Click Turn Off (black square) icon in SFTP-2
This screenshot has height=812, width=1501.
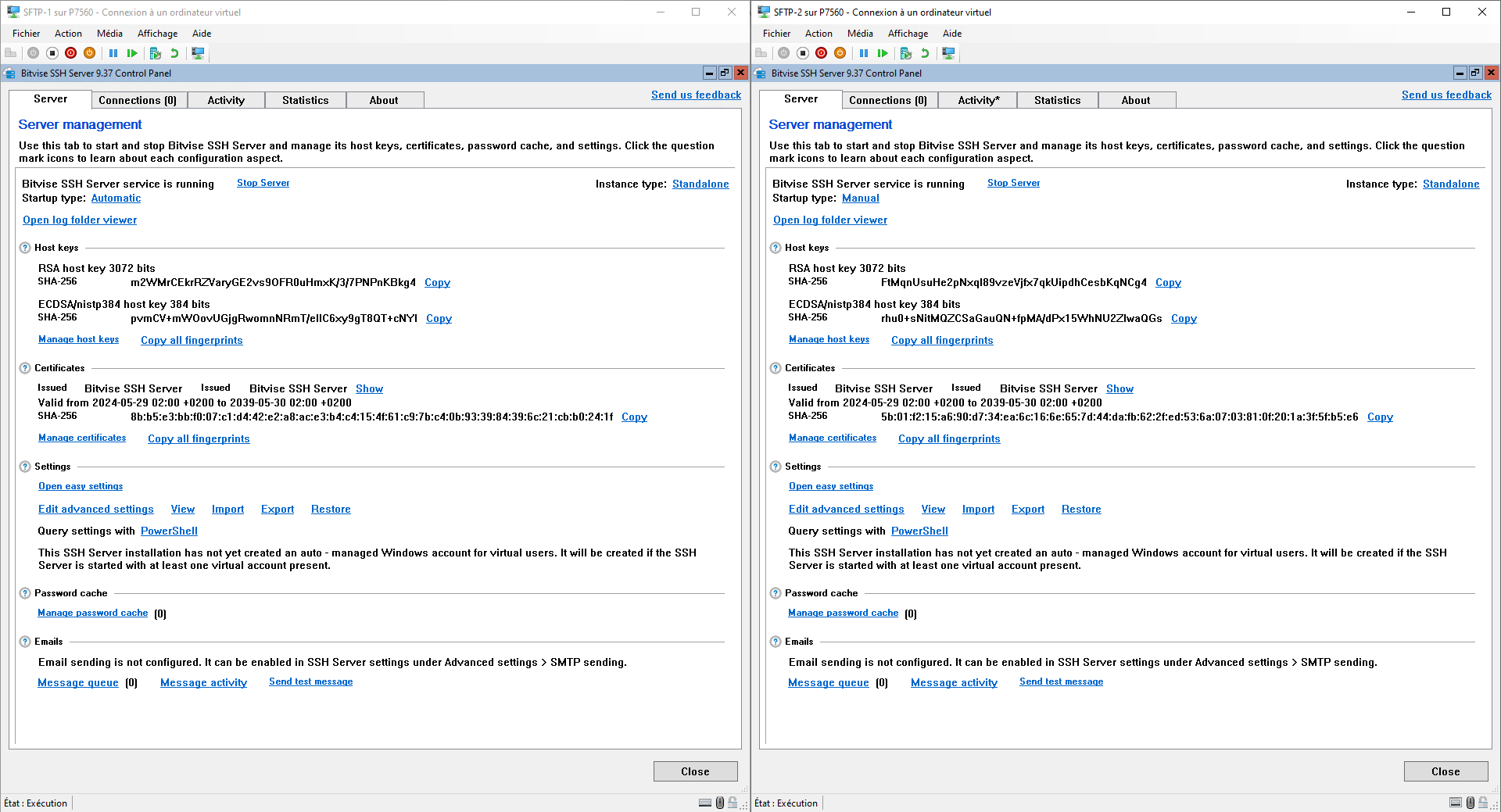click(x=803, y=53)
